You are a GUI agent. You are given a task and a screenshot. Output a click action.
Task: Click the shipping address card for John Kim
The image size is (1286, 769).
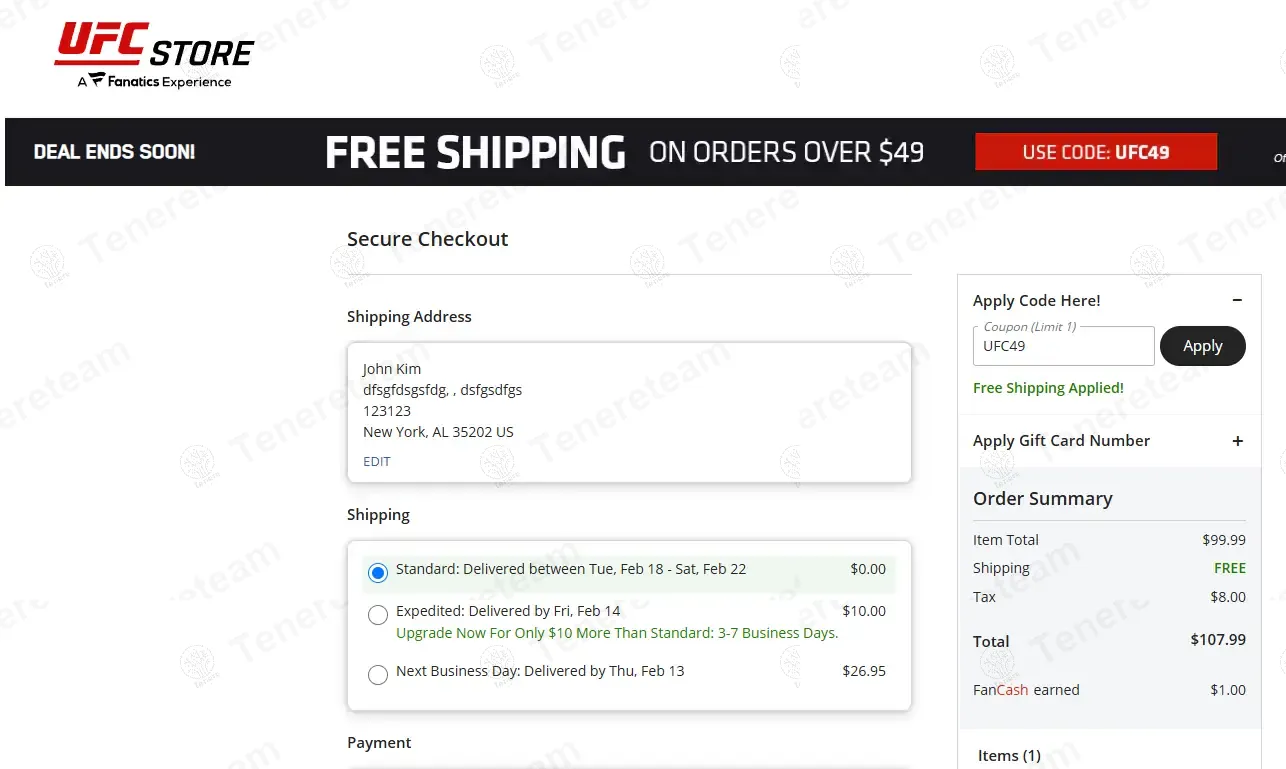pyautogui.click(x=629, y=413)
